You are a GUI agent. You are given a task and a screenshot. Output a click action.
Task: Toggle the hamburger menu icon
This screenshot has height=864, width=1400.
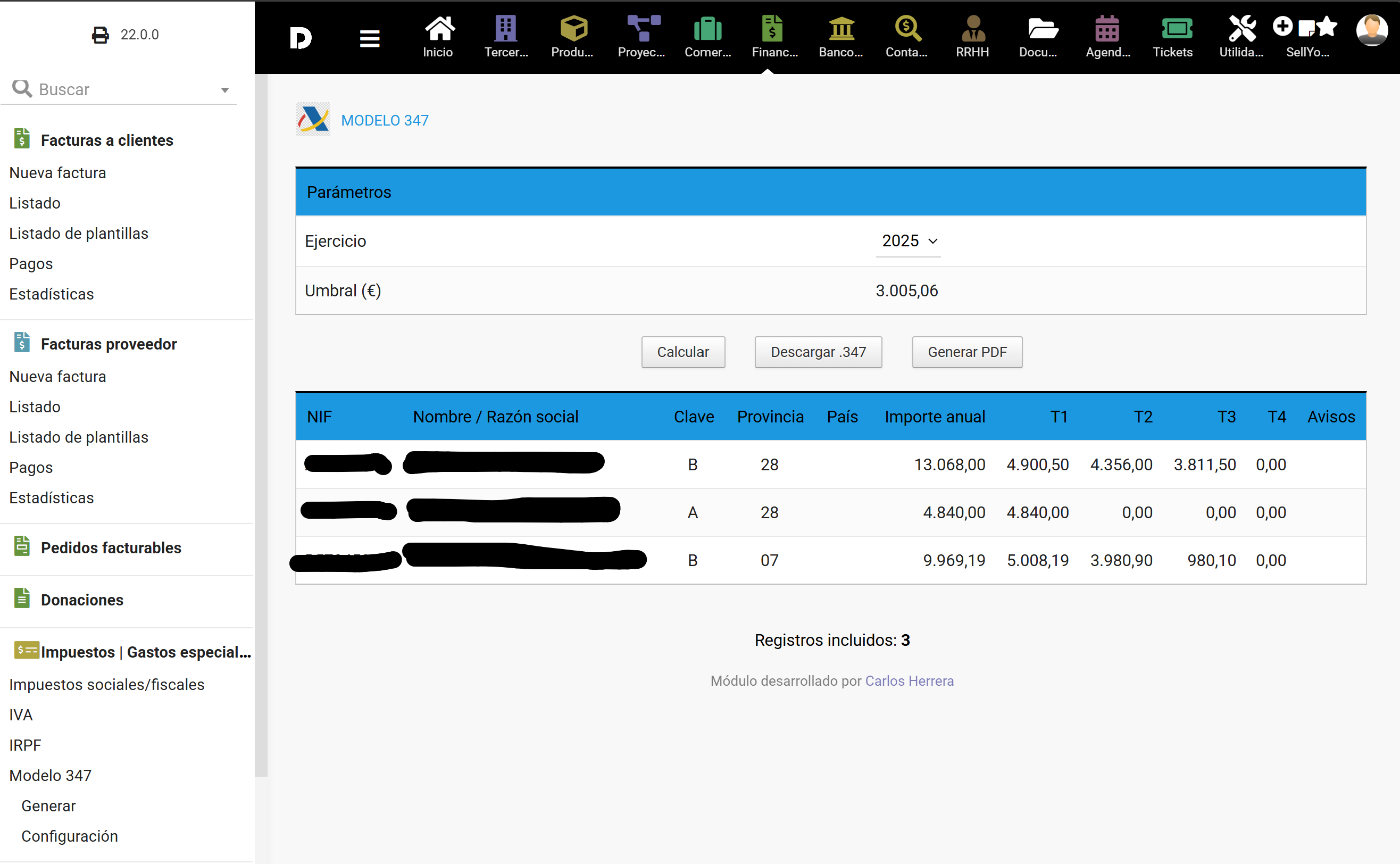(x=370, y=39)
